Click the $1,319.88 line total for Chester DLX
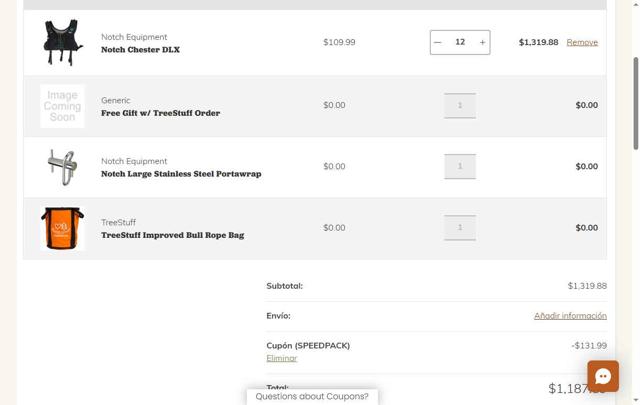The image size is (640, 405). point(538,42)
